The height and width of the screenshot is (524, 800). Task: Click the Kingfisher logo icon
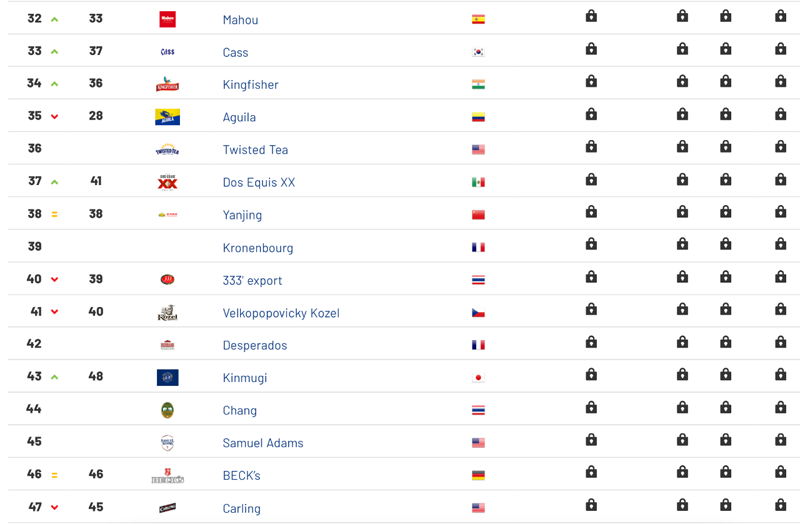167,84
